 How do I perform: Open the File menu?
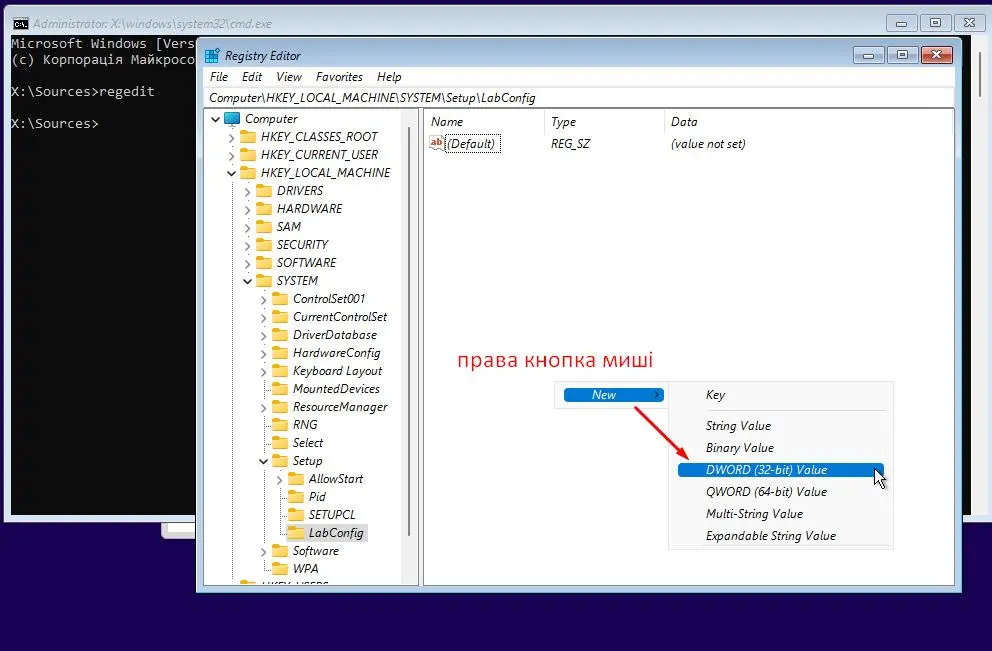pos(219,77)
